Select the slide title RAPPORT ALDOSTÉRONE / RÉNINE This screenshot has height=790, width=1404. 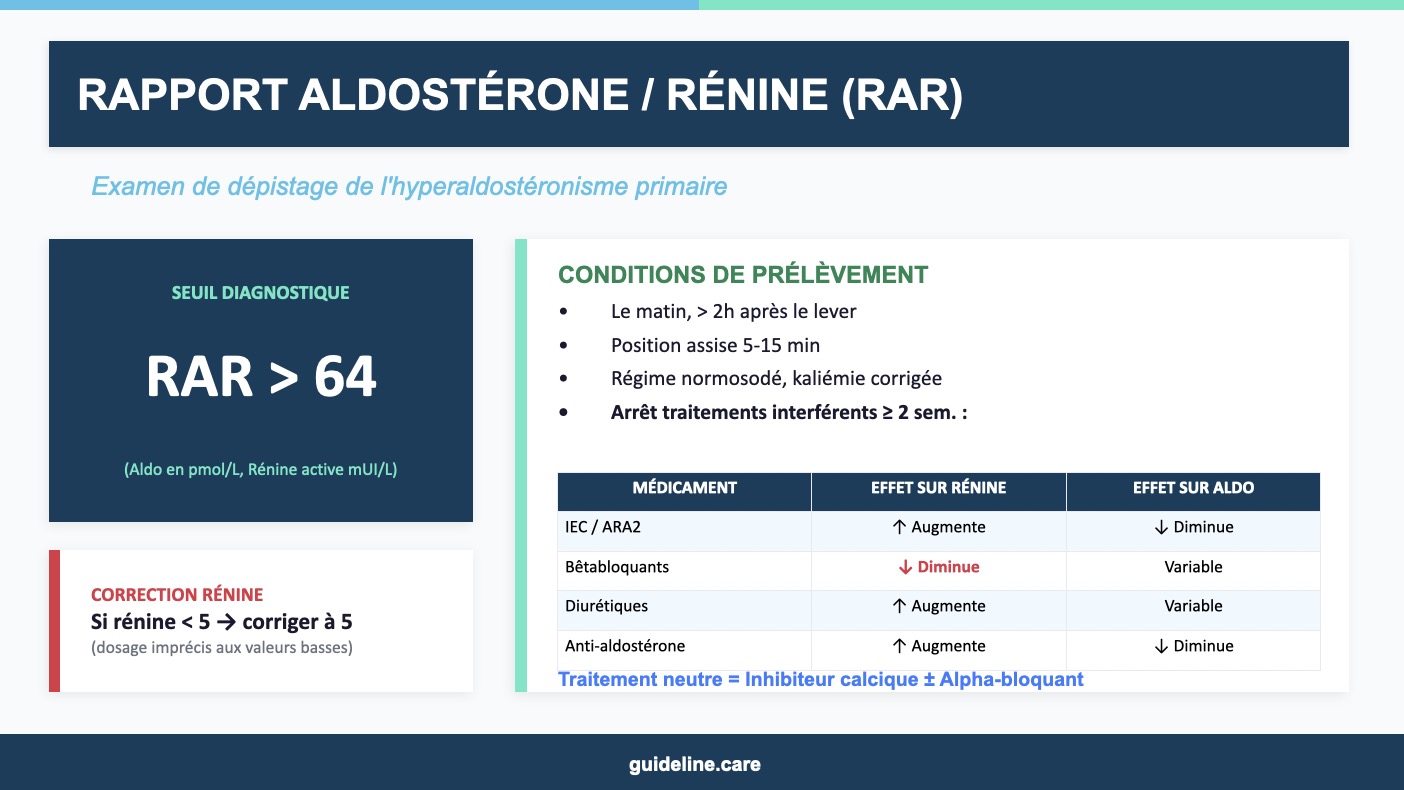coord(520,95)
